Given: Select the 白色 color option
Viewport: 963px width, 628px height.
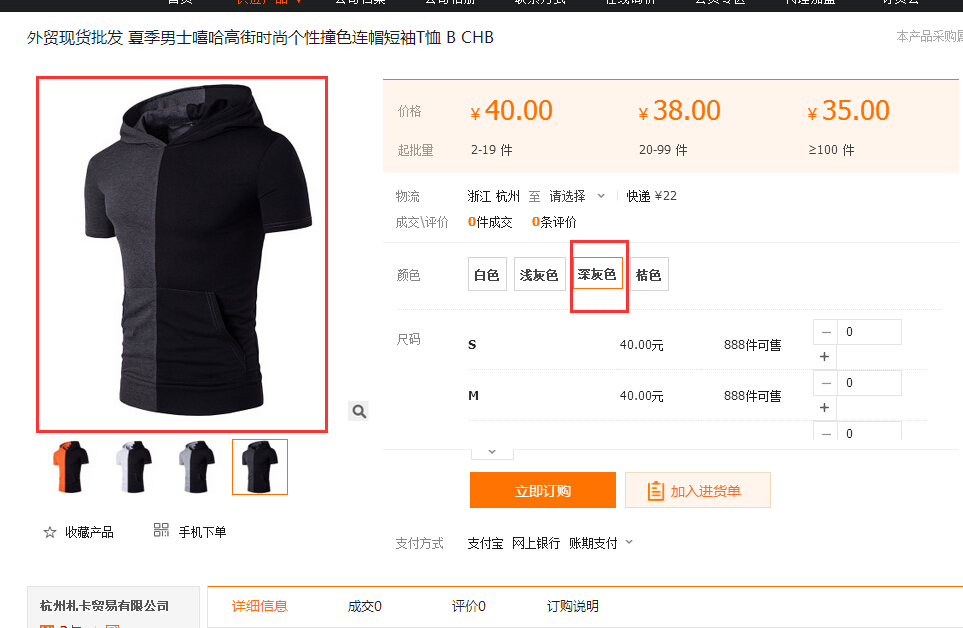Looking at the screenshot, I should (487, 274).
